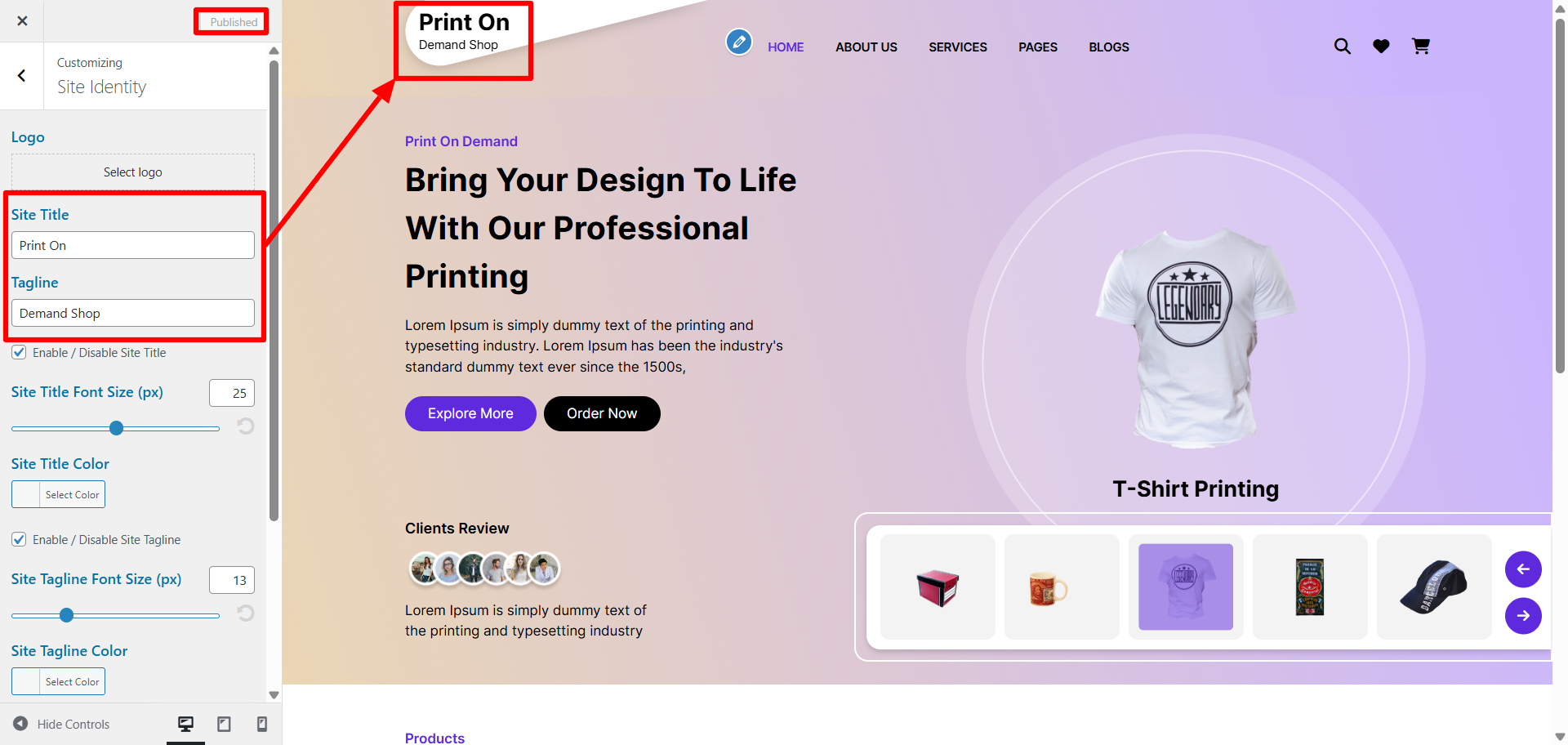Click the Explore More button
This screenshot has width=1568, height=745.
[470, 413]
